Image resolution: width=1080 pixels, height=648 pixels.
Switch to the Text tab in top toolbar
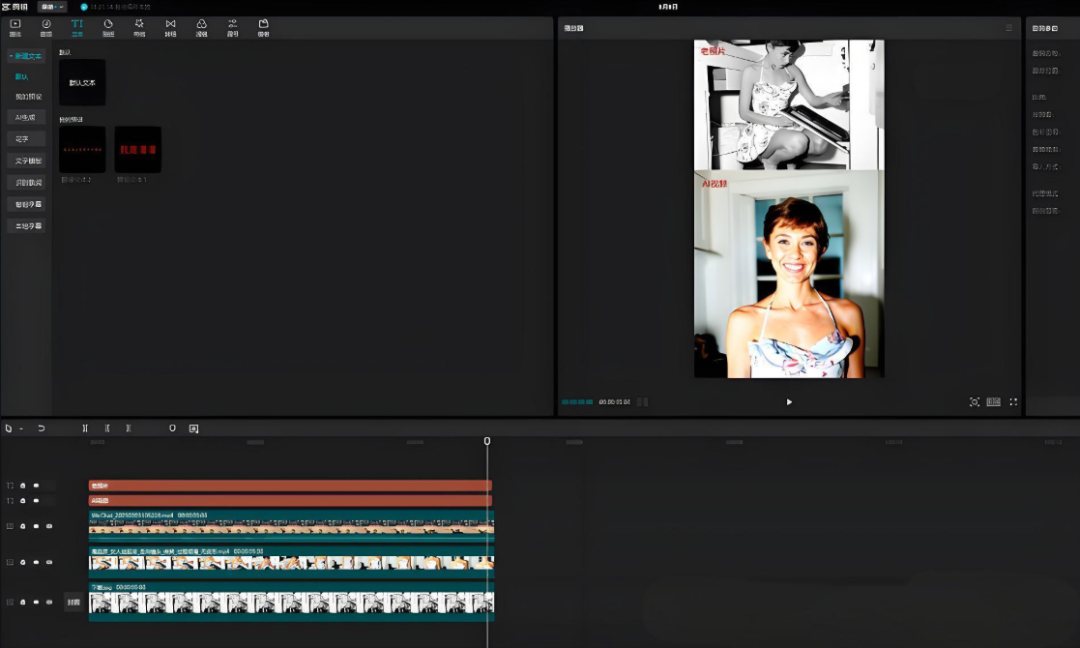point(77,26)
